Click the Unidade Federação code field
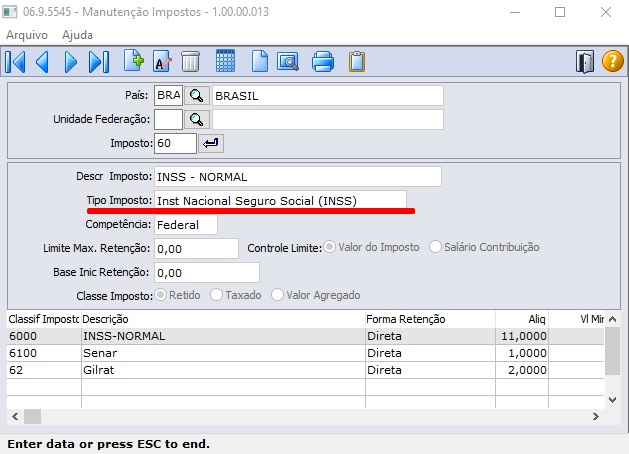This screenshot has width=629, height=454. (x=168, y=120)
